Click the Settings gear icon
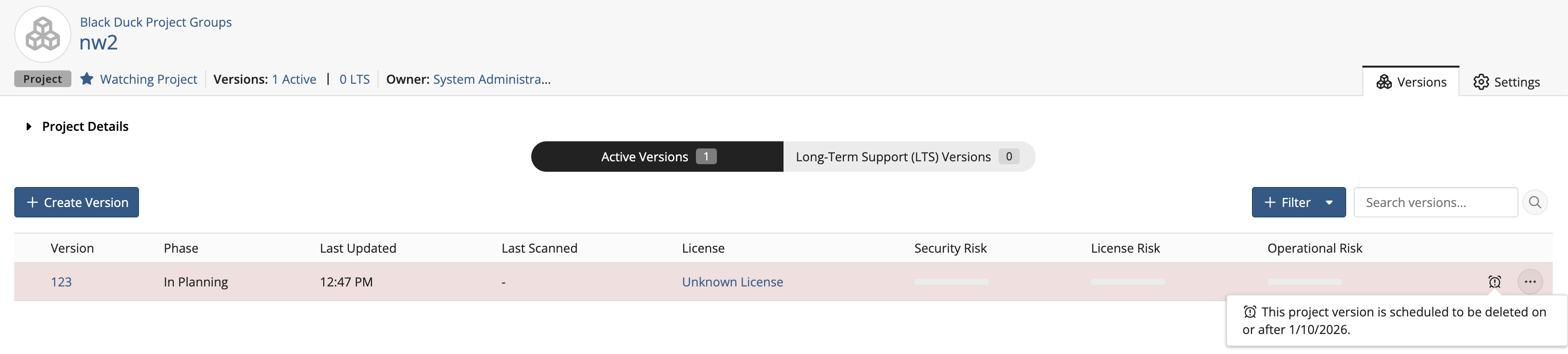 (1480, 82)
